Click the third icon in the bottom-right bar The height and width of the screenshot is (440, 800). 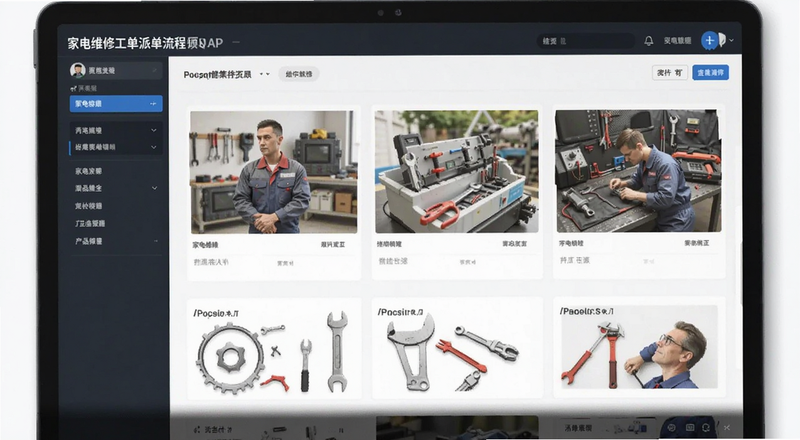(707, 428)
